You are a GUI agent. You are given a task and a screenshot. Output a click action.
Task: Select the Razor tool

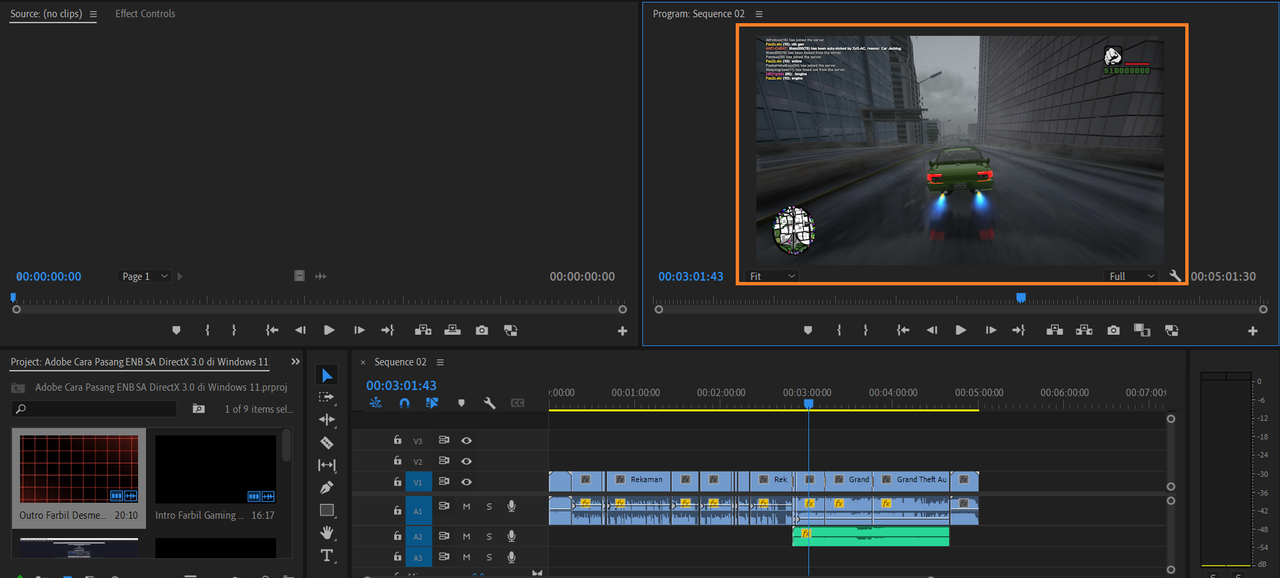coord(327,442)
